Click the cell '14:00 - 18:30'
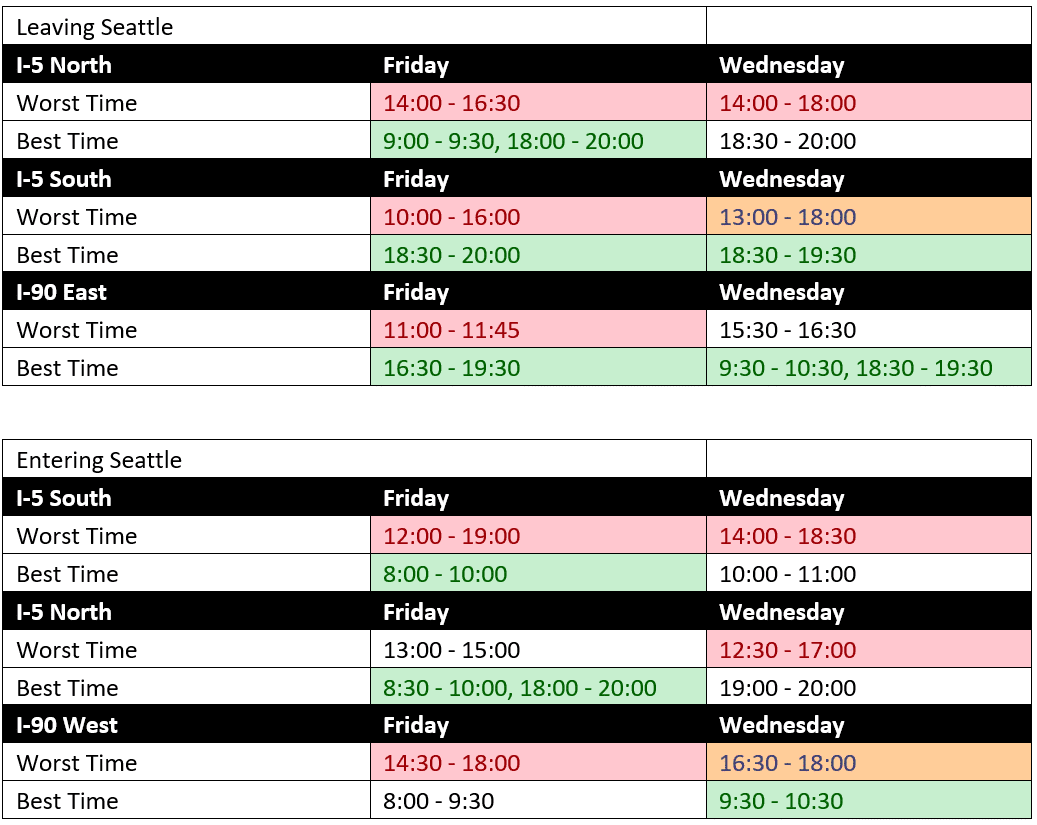The height and width of the screenshot is (825, 1037). tap(869, 535)
